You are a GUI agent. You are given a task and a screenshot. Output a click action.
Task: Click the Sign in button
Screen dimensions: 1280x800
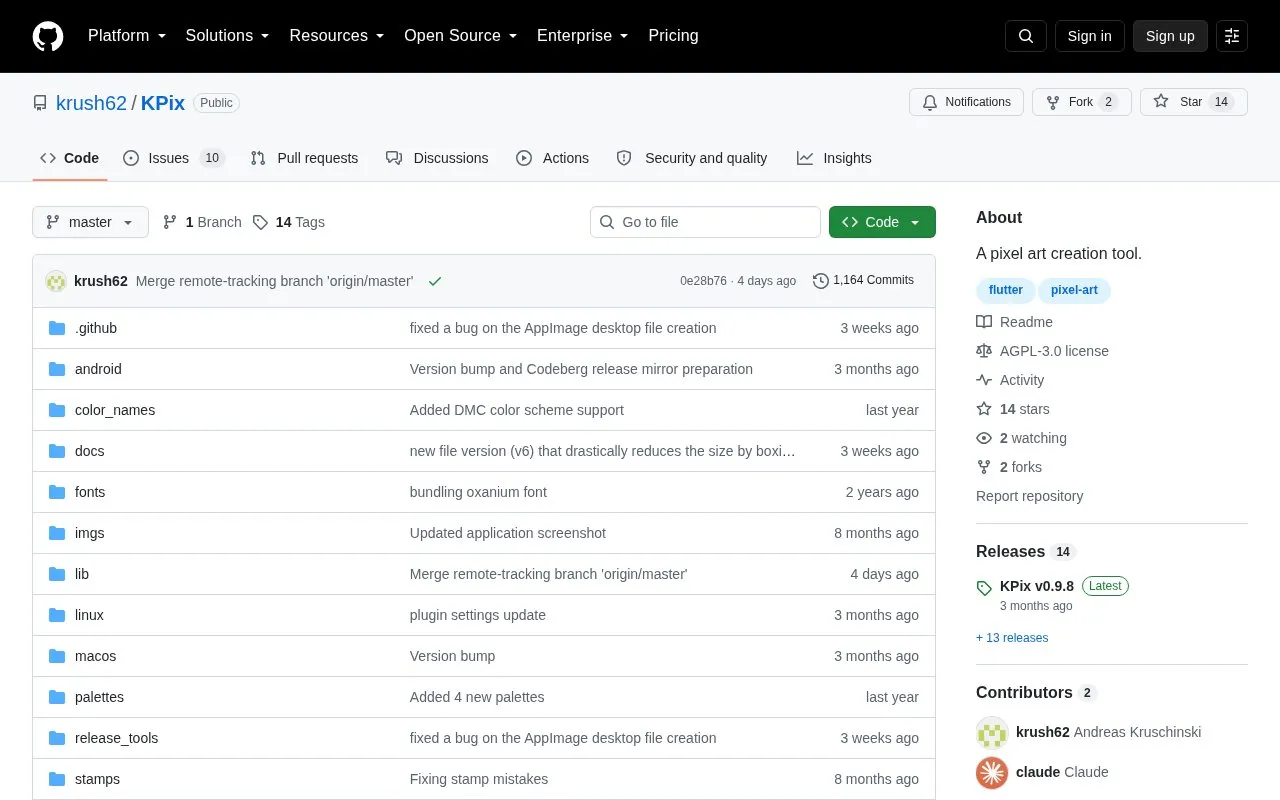1089,36
